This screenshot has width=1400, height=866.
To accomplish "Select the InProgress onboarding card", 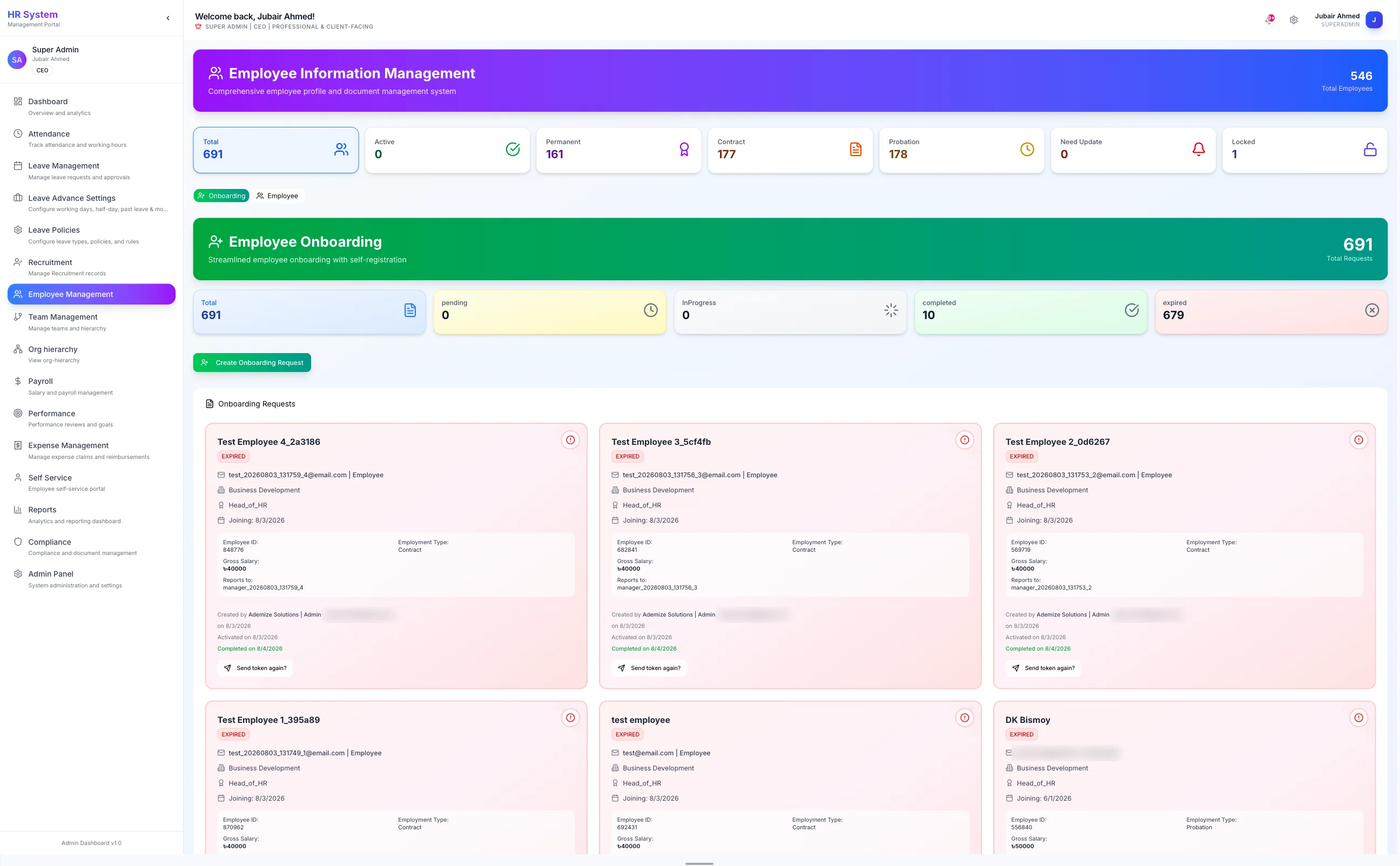I will tap(791, 312).
